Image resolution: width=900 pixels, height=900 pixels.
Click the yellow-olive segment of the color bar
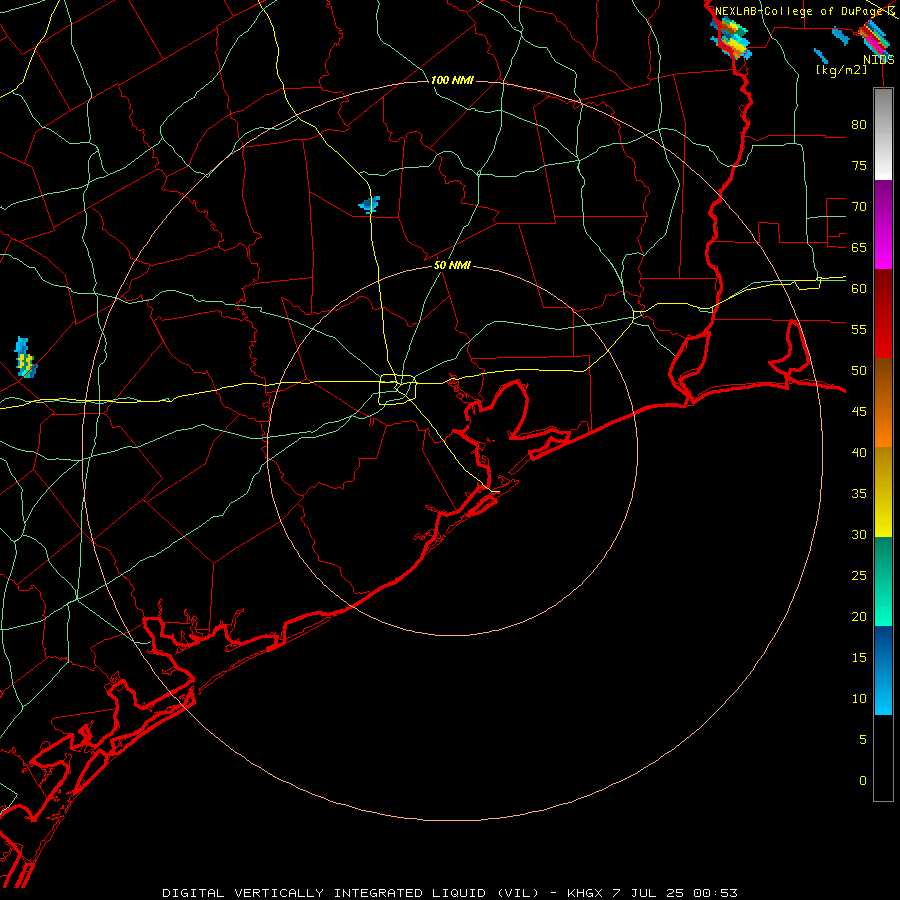pyautogui.click(x=883, y=492)
